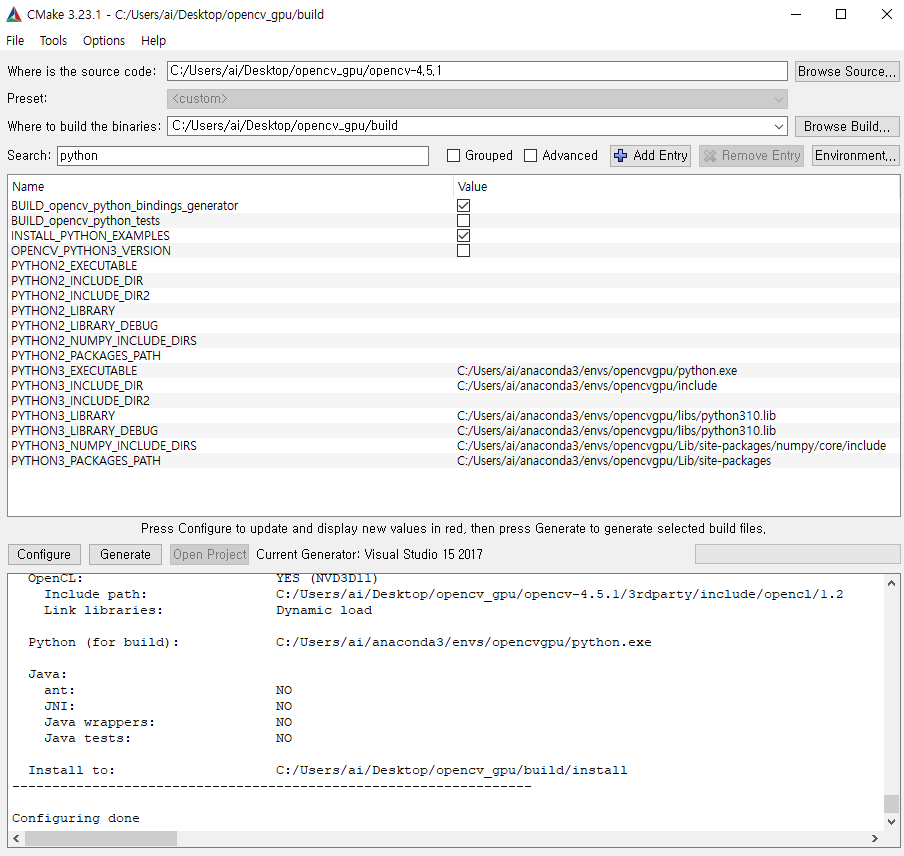904x856 pixels.
Task: Click the Generate button
Action: [x=125, y=555]
